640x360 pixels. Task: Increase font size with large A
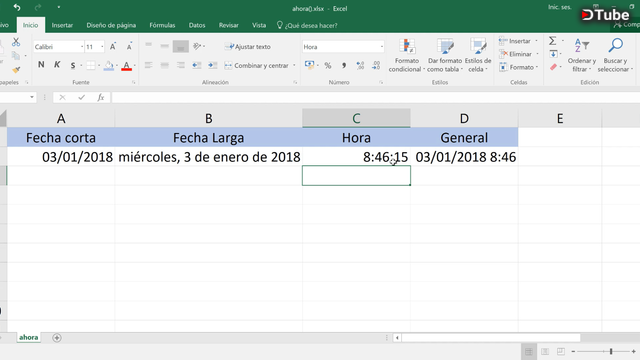tap(113, 47)
